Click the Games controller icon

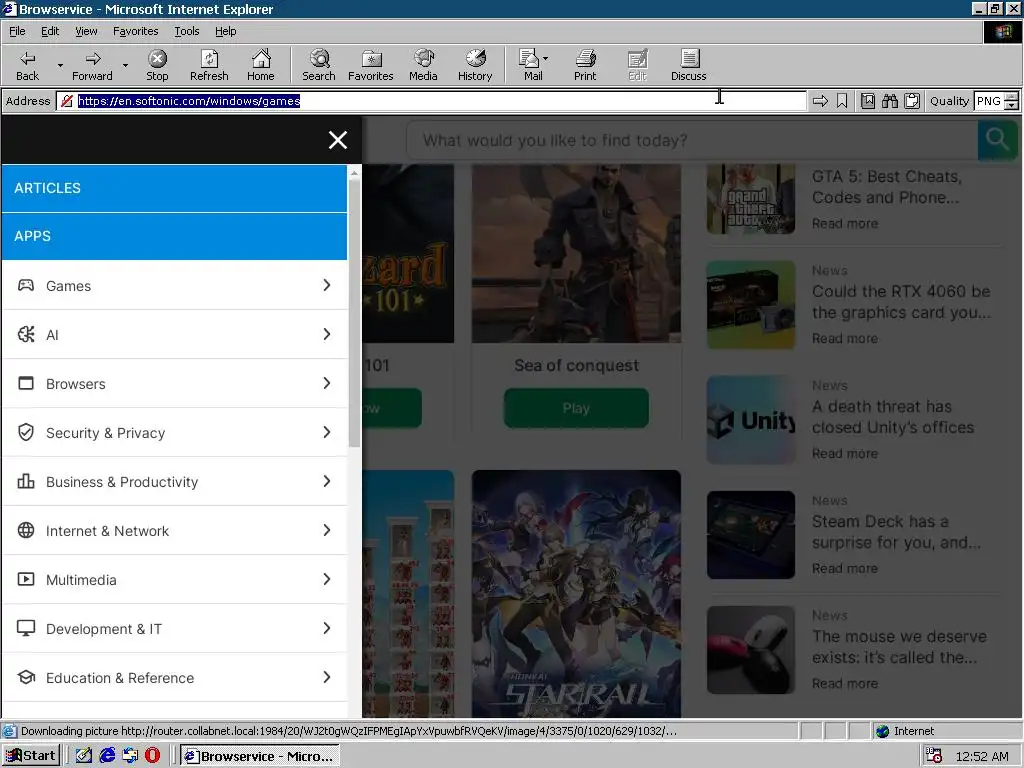pyautogui.click(x=26, y=285)
